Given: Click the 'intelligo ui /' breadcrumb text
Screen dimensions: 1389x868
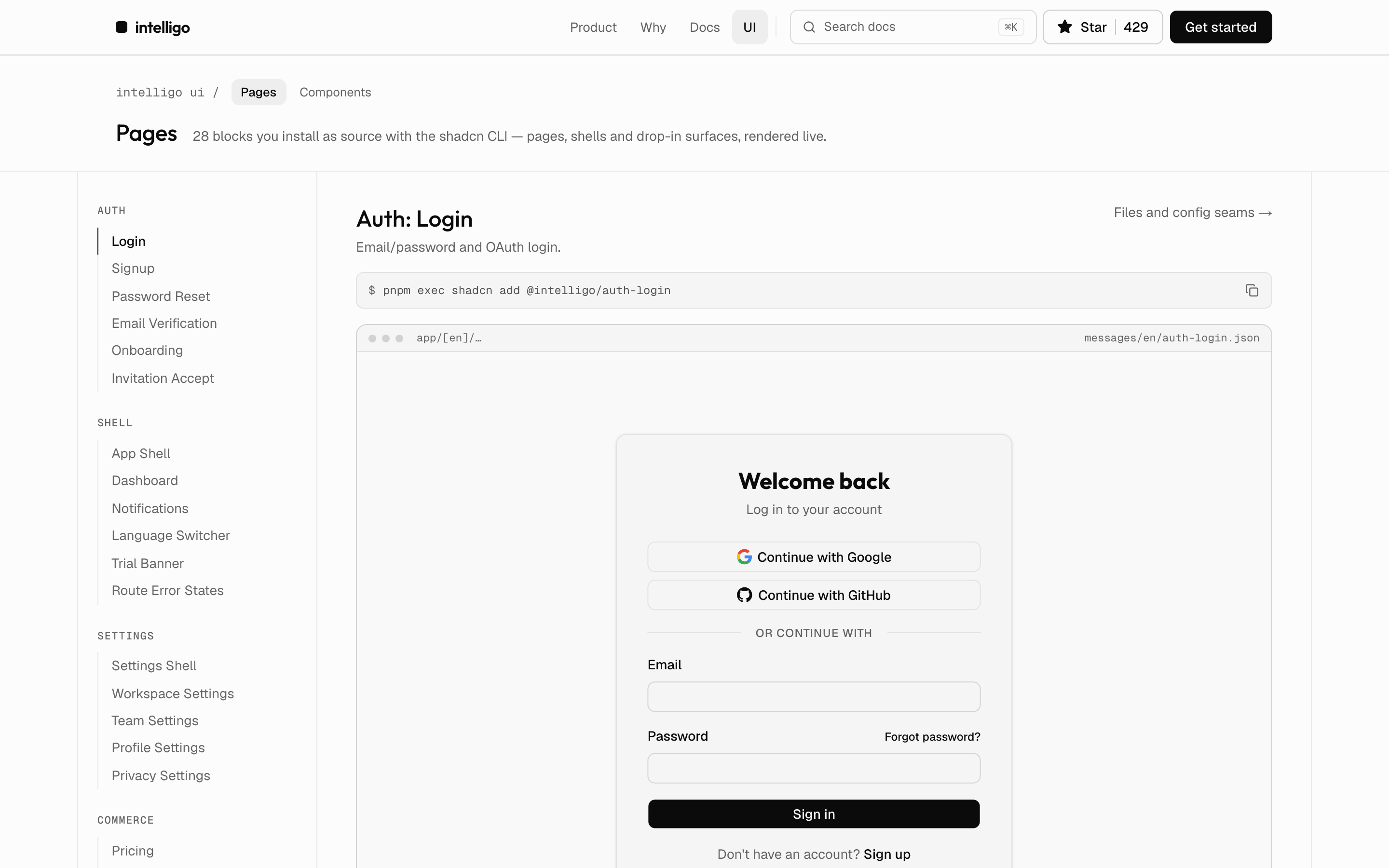Looking at the screenshot, I should coord(167,93).
